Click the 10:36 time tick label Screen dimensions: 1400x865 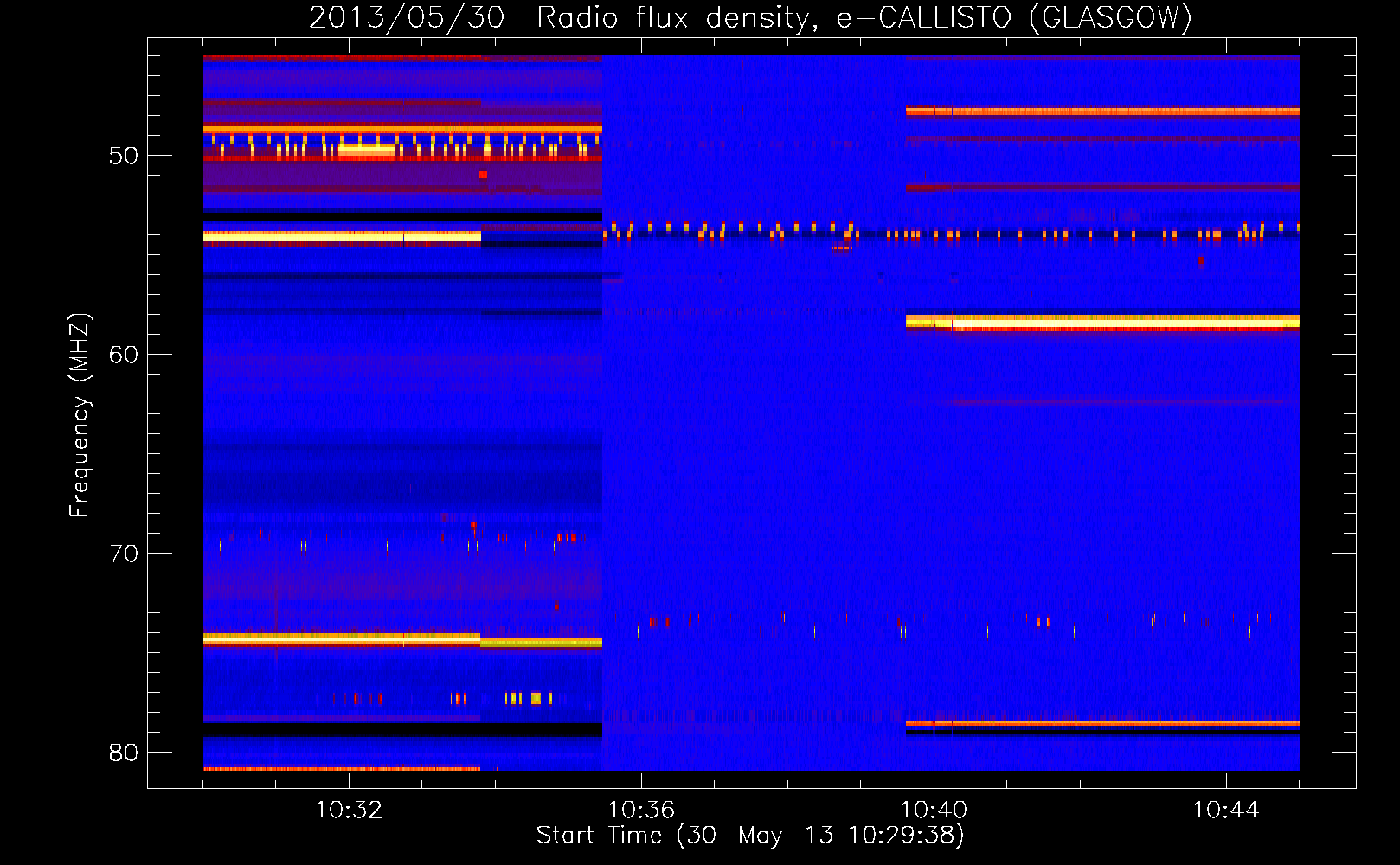pyautogui.click(x=641, y=811)
